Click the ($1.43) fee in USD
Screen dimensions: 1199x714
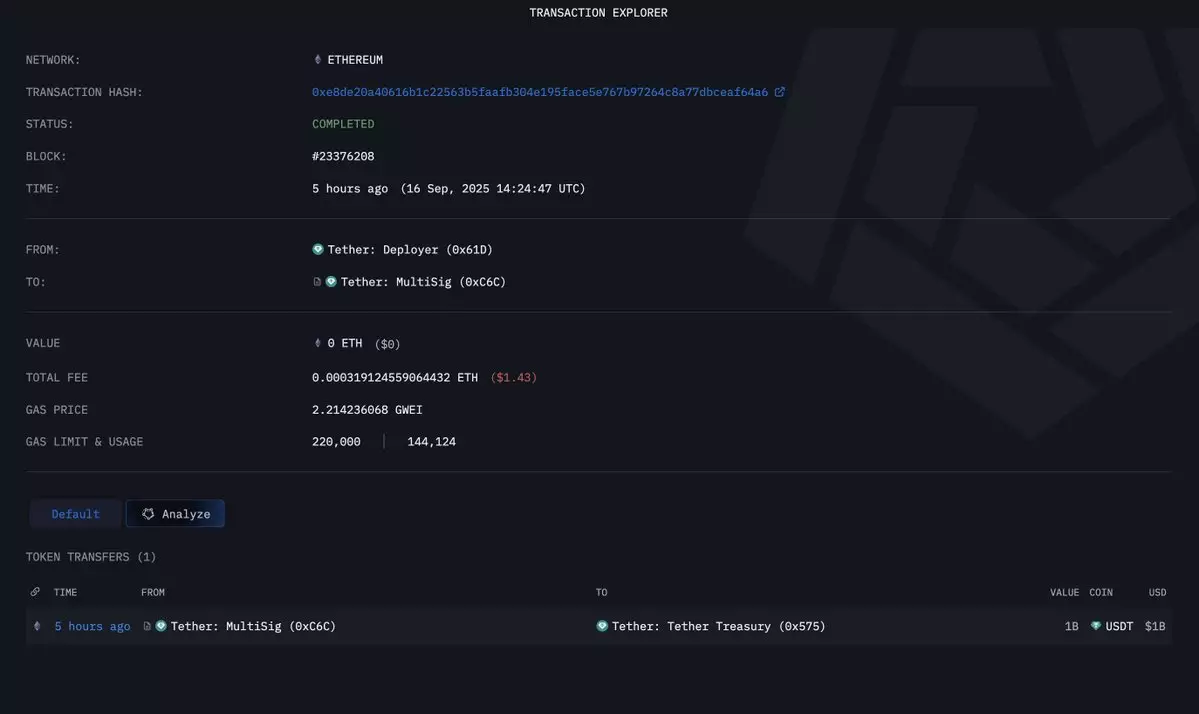pos(513,378)
